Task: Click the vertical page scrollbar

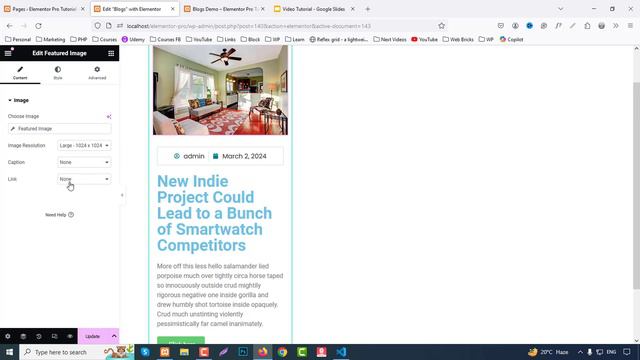Action: click(636, 186)
